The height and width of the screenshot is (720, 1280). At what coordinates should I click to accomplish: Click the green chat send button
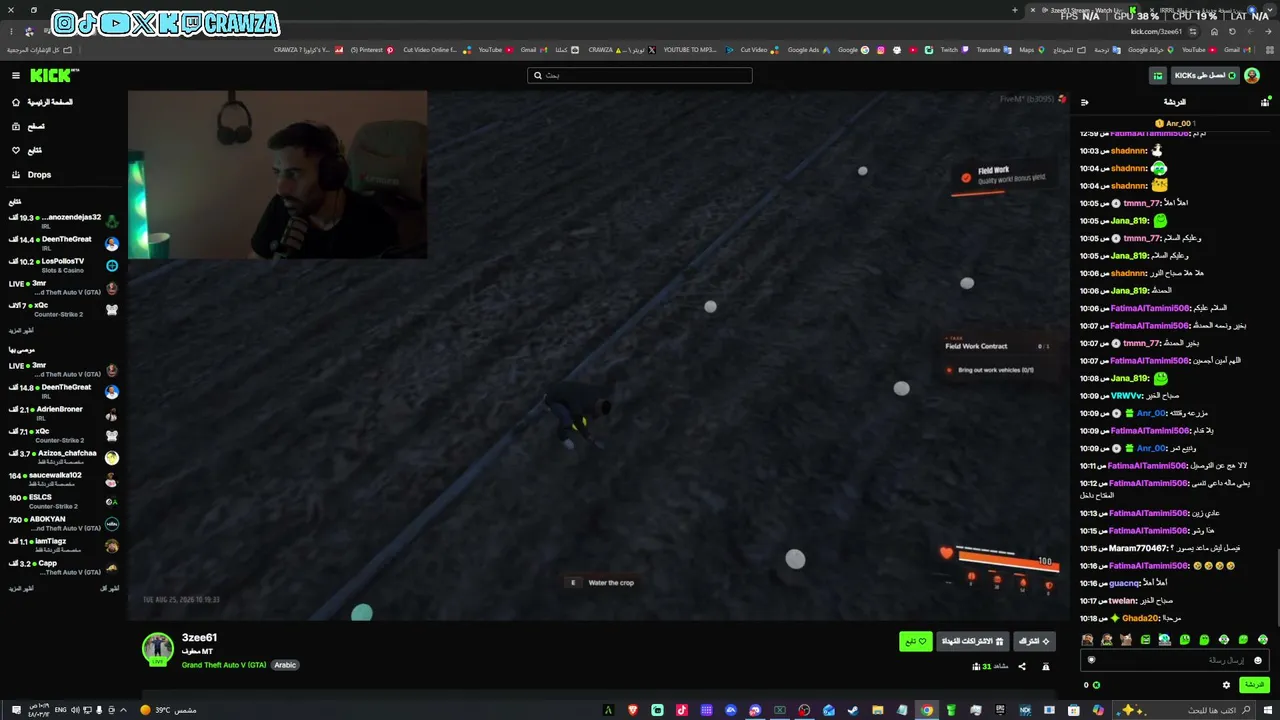pos(1254,685)
